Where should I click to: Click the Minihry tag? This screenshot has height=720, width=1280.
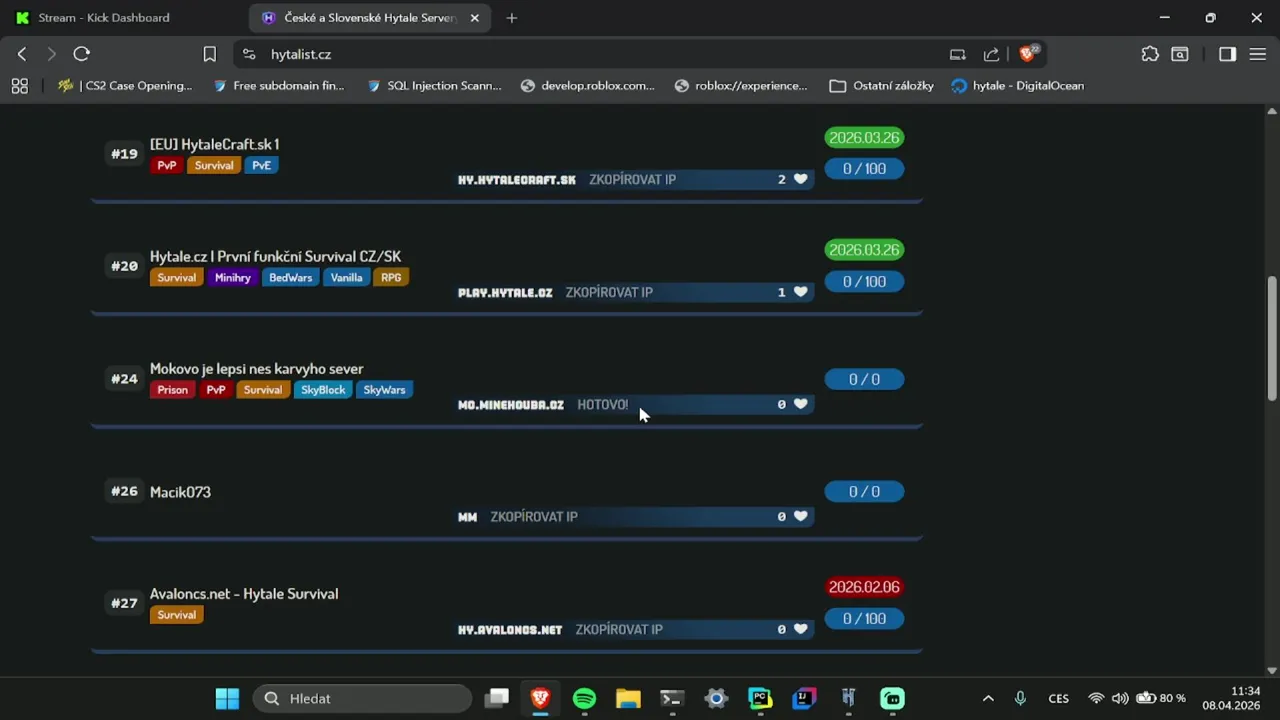click(x=232, y=278)
